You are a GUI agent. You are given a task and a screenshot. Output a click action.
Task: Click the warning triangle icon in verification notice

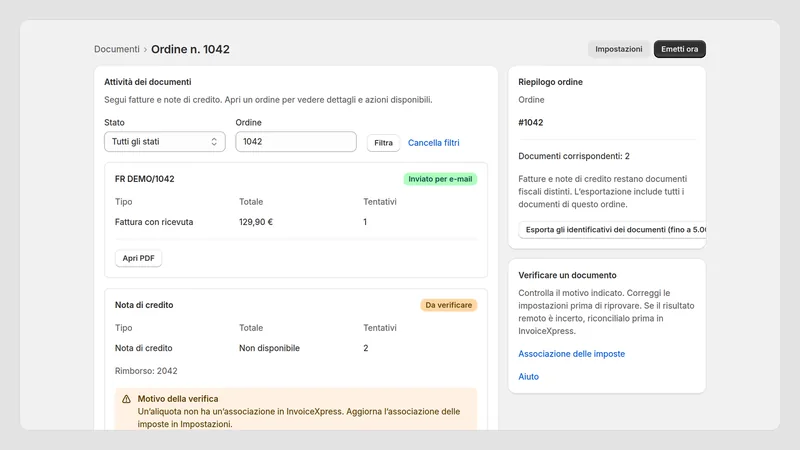[126, 399]
